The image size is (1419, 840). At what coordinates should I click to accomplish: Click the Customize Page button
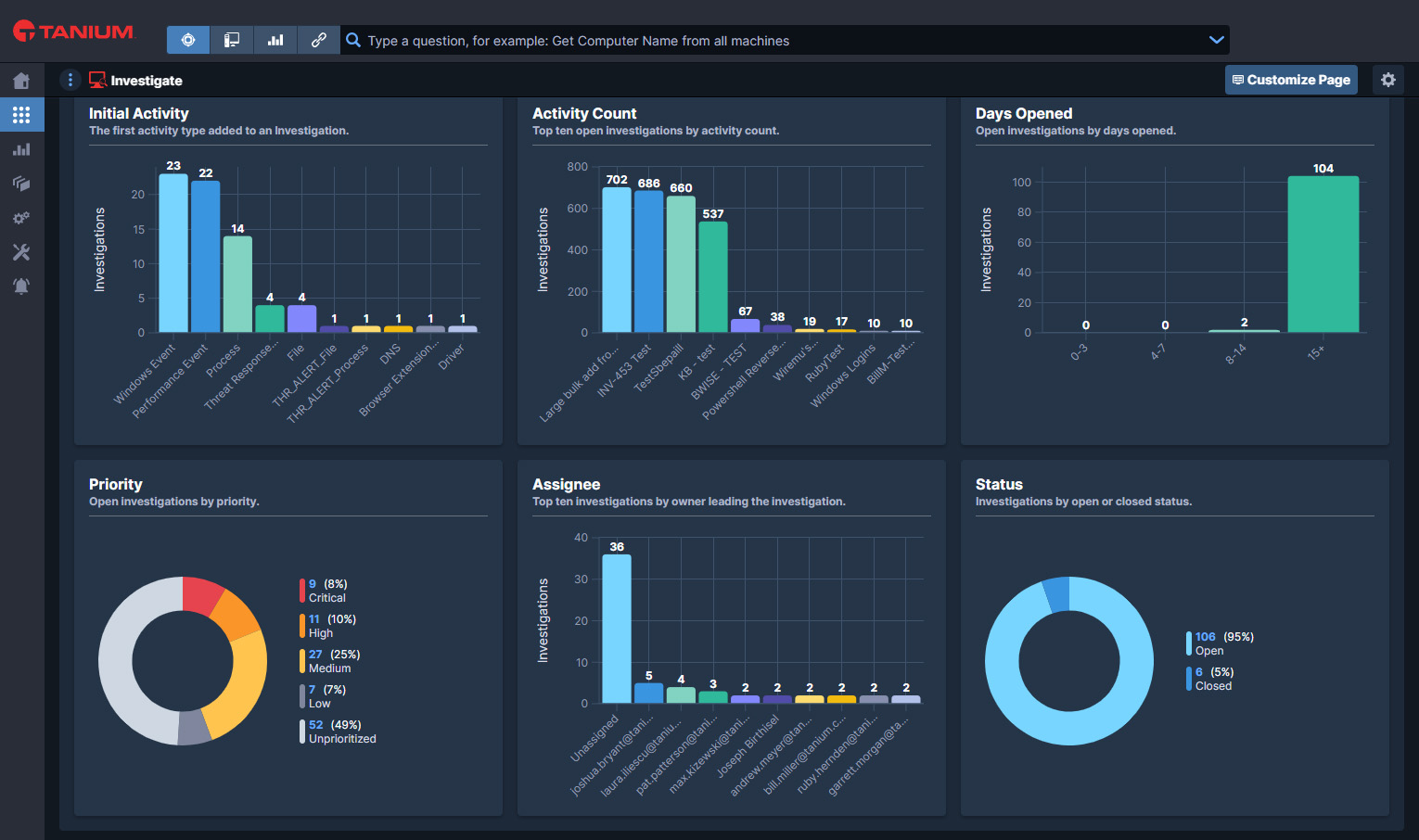tap(1291, 80)
